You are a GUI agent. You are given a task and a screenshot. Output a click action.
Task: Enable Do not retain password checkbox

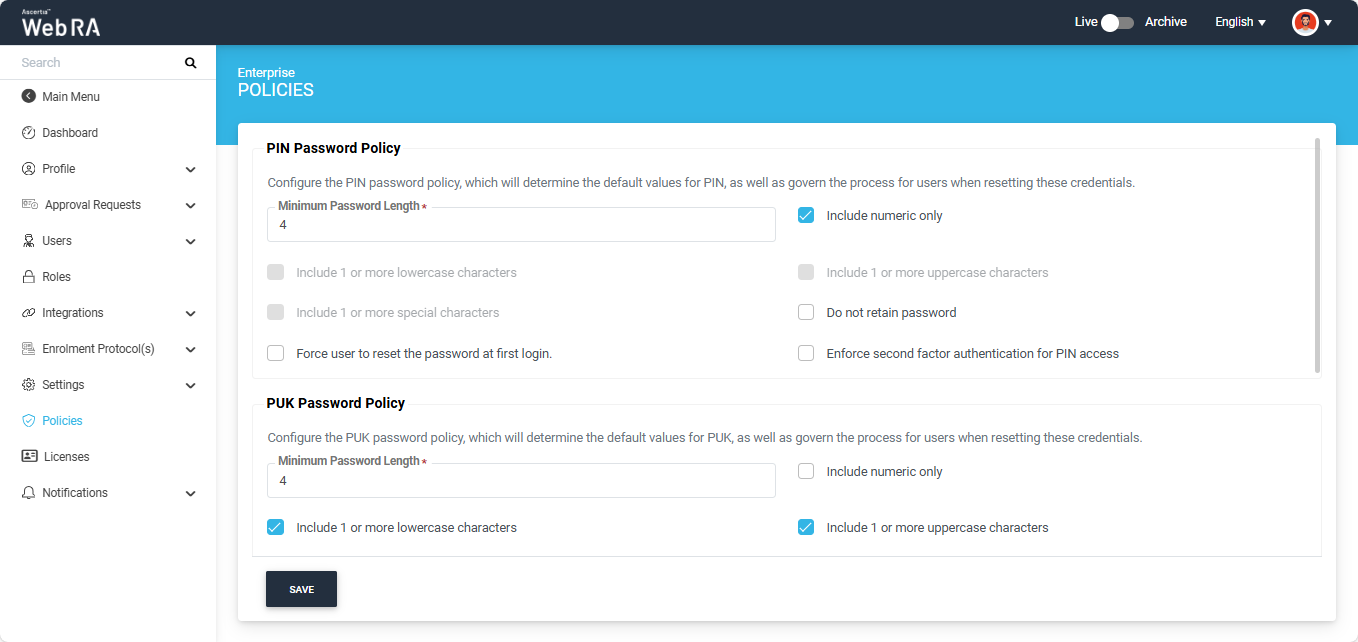[x=806, y=313]
